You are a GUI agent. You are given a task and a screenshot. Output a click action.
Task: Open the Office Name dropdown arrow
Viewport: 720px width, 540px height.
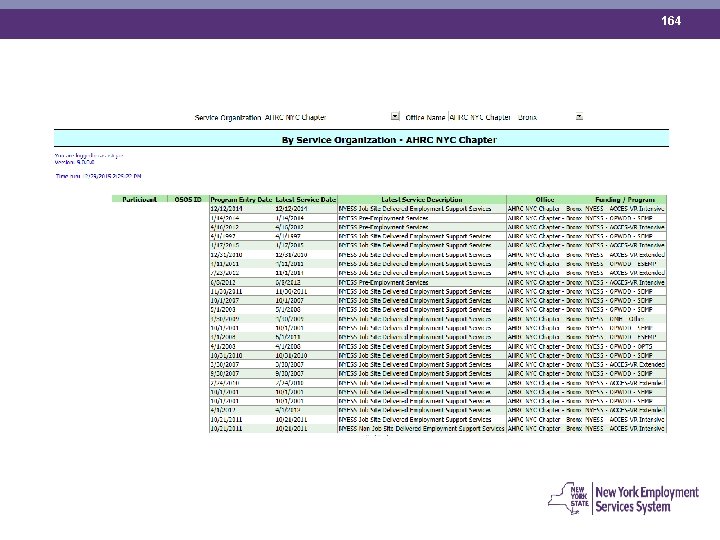tap(579, 117)
